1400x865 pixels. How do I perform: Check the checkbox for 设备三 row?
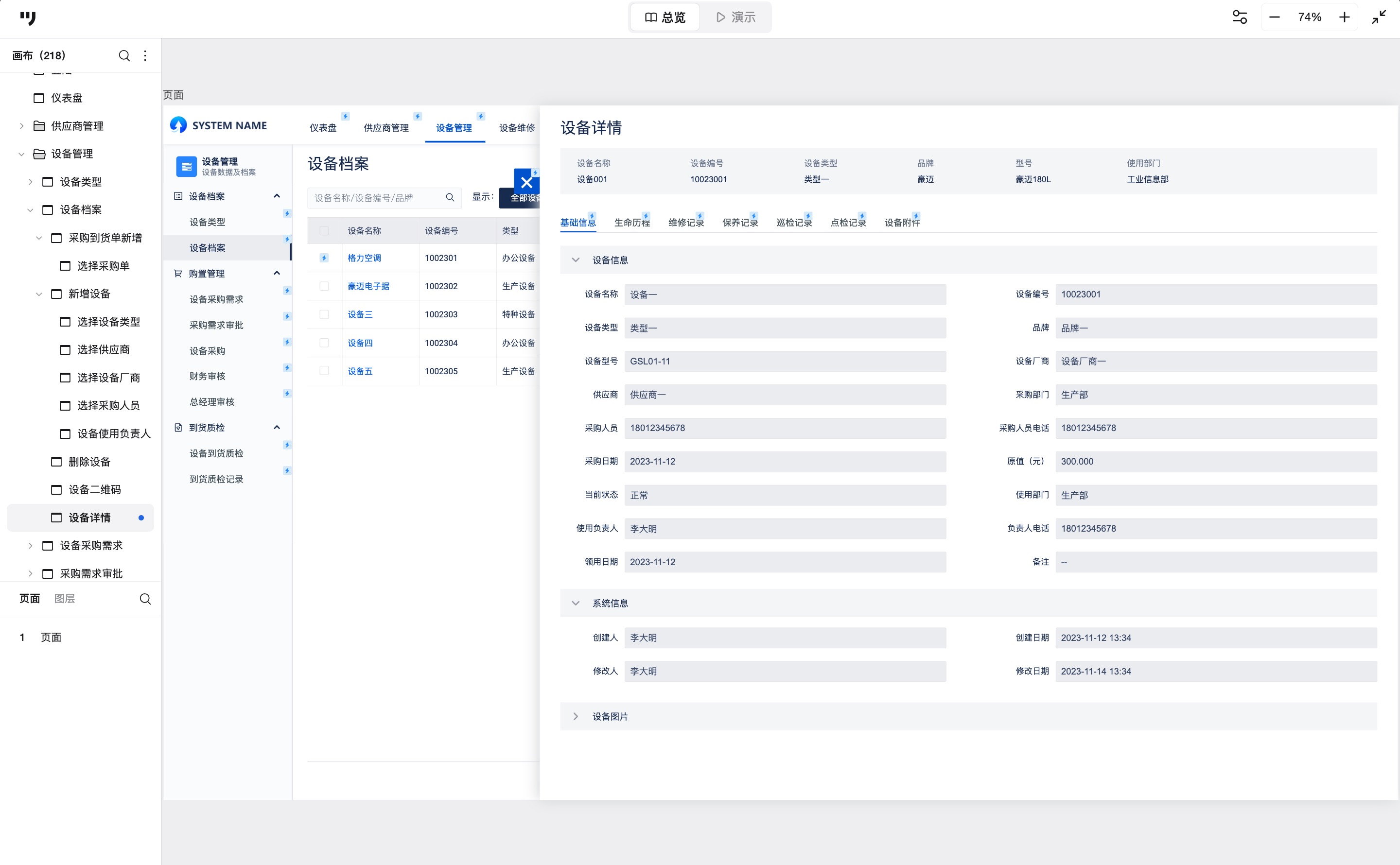(x=324, y=314)
